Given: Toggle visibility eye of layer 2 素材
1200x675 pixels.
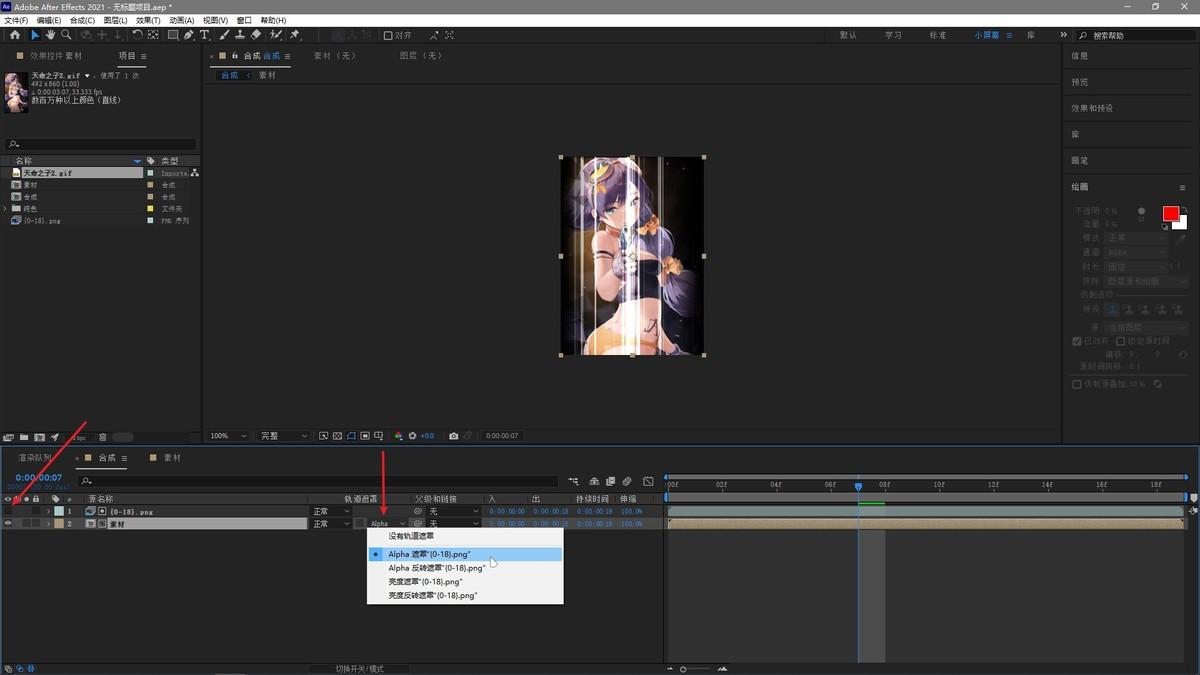Looking at the screenshot, I should 8,524.
